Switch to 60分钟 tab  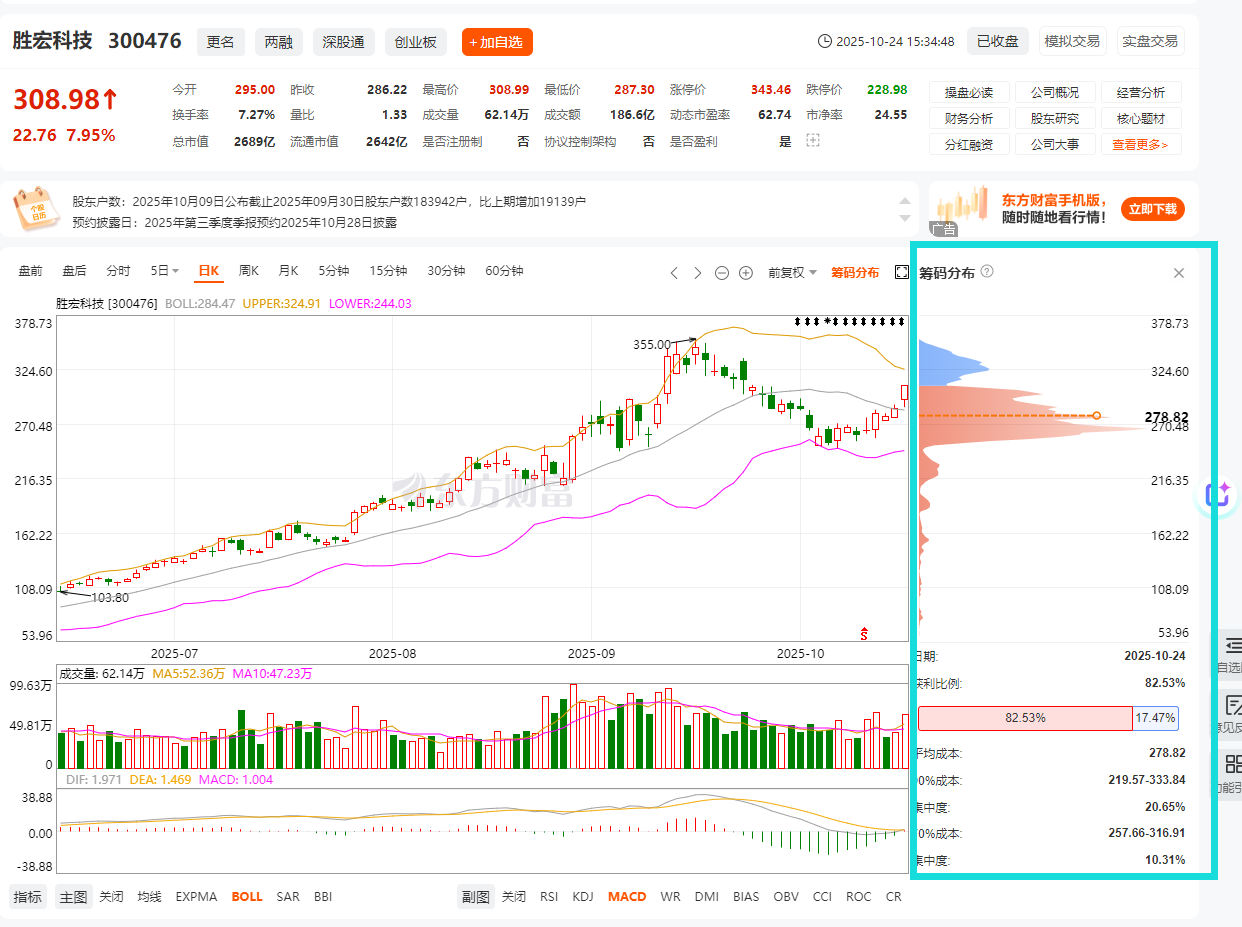coord(504,271)
